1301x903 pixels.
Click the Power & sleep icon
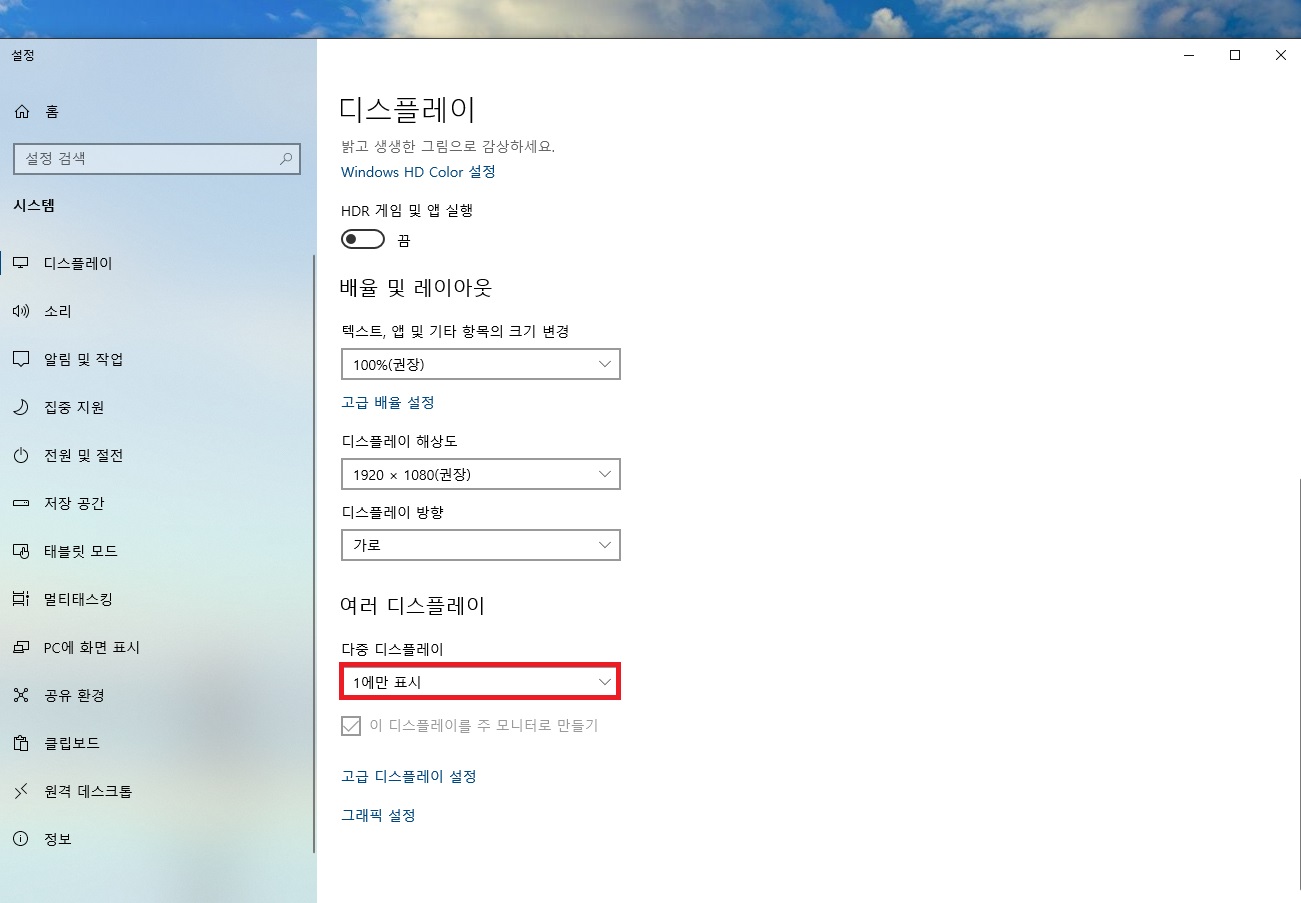[21, 455]
